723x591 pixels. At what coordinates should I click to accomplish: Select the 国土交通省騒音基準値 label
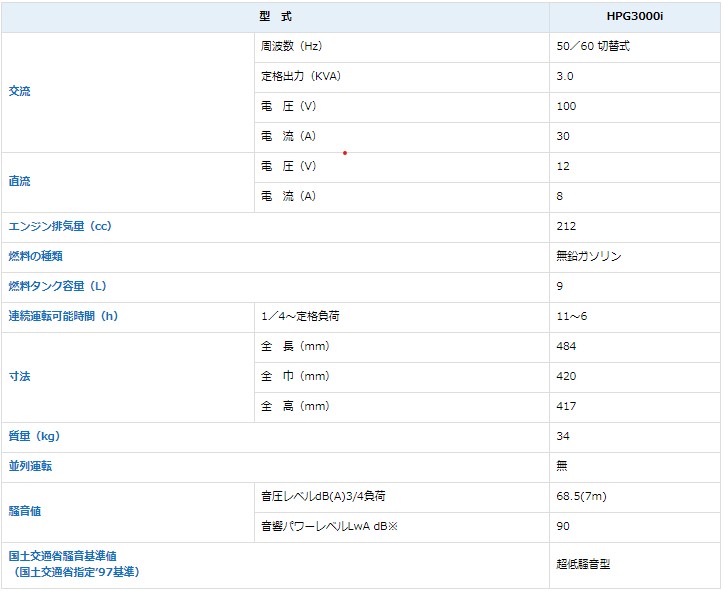[62, 556]
